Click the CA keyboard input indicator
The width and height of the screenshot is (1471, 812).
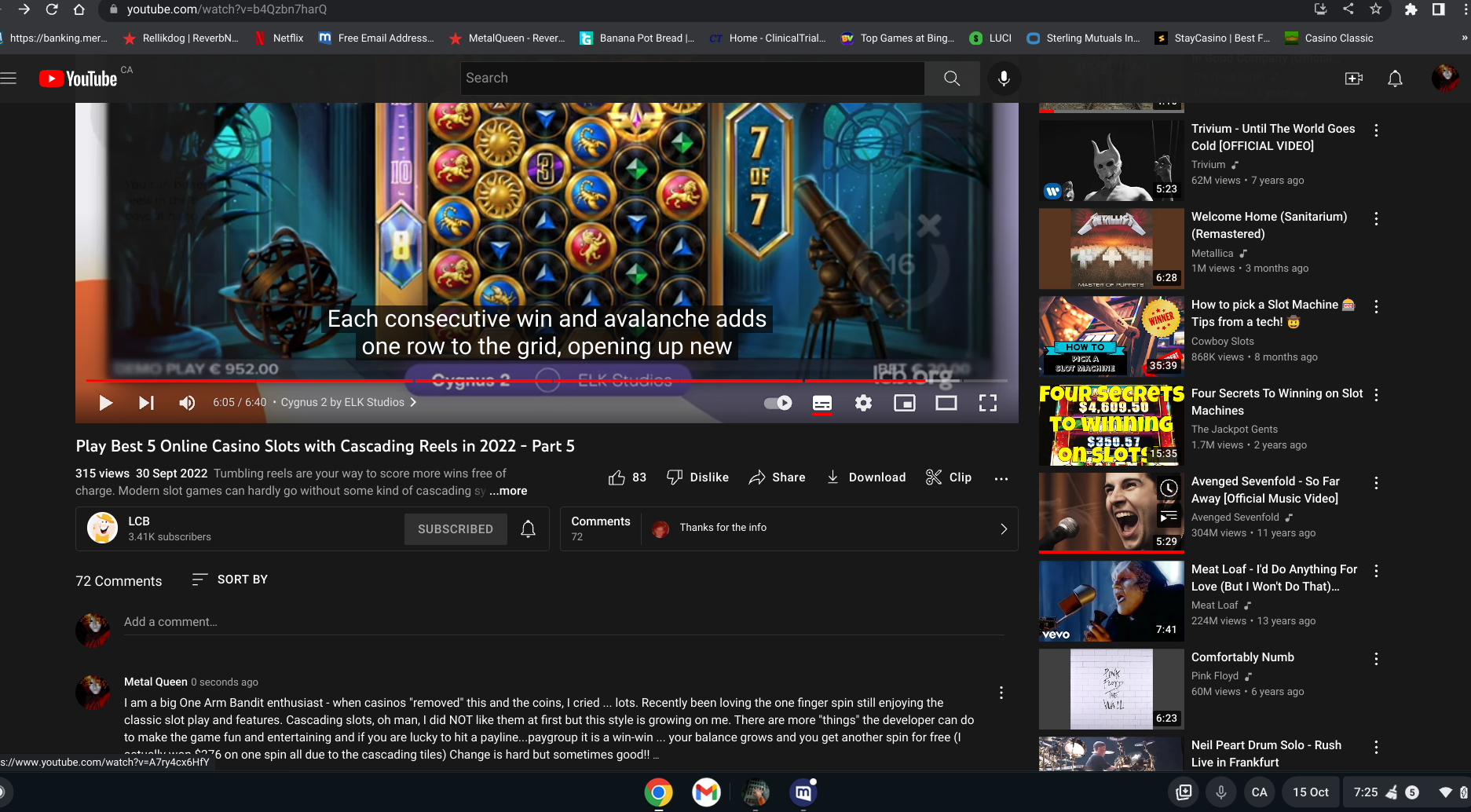click(x=1260, y=792)
